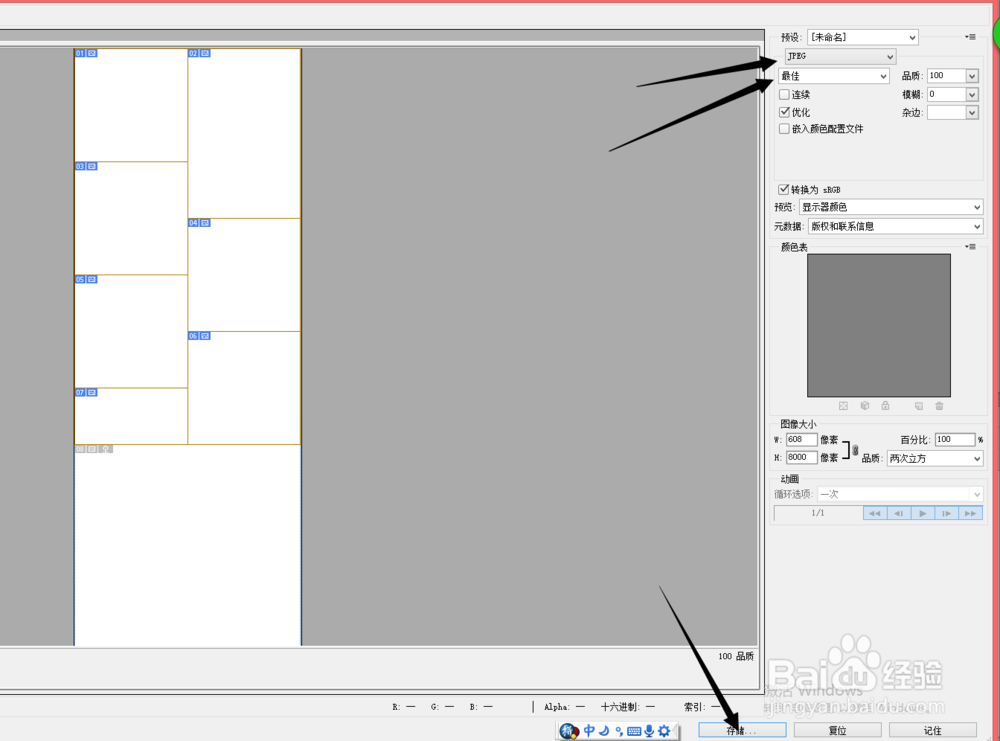
Task: Play the animation
Action: click(x=923, y=513)
